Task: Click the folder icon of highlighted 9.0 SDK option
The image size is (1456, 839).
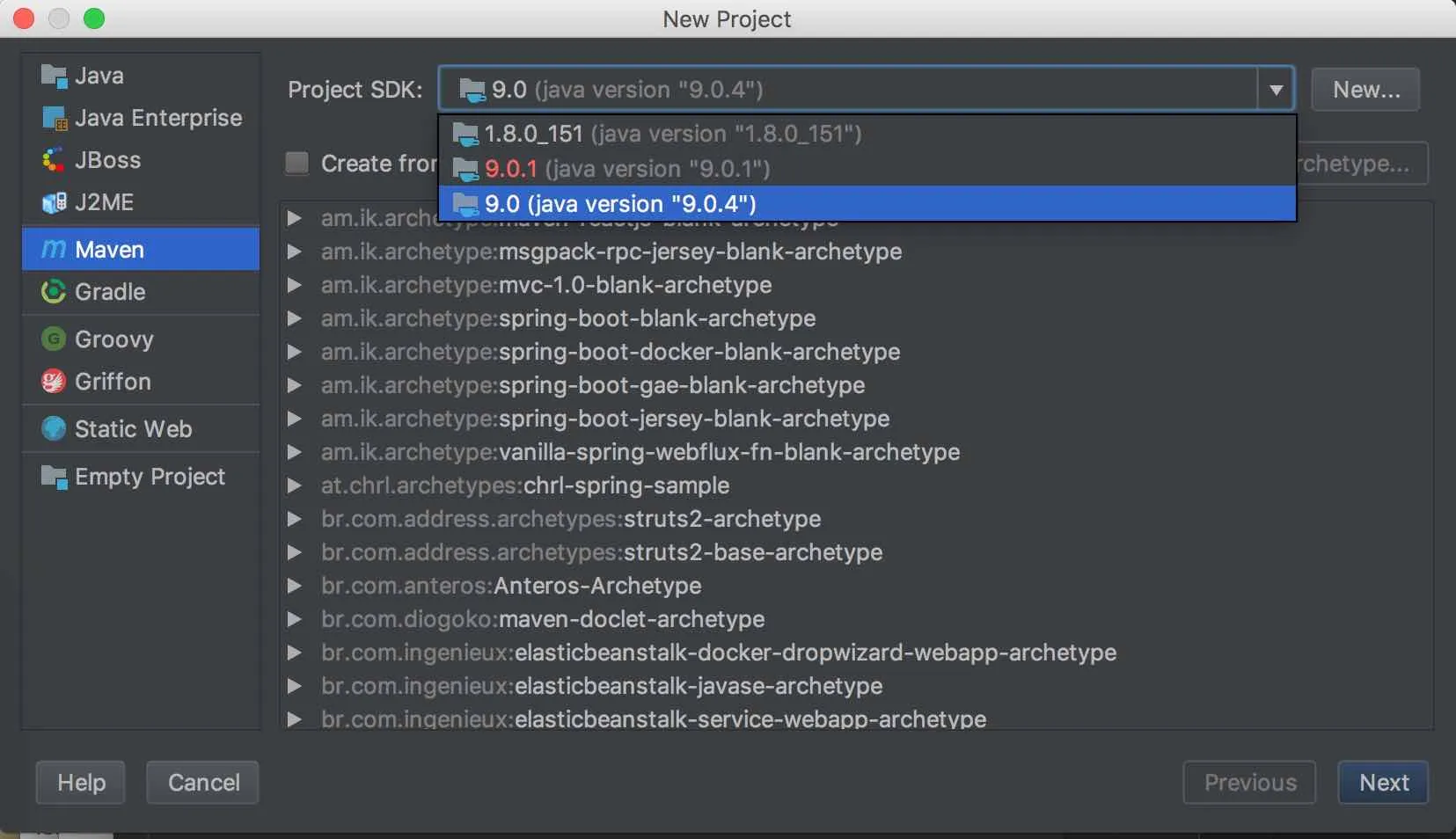Action: 465,204
